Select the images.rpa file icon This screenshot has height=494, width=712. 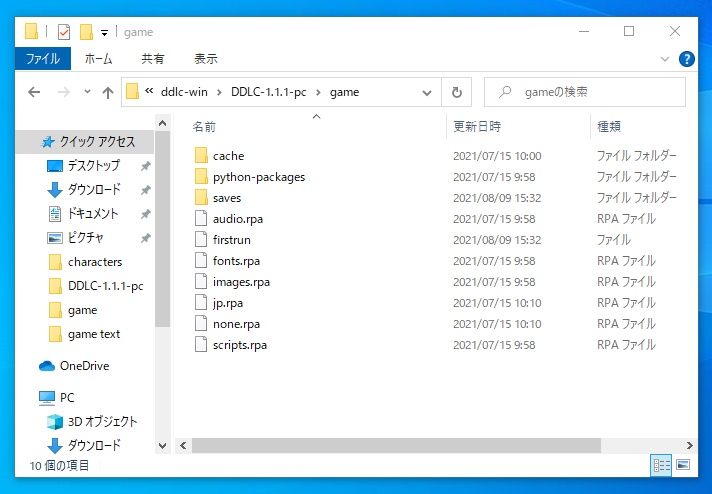[201, 282]
